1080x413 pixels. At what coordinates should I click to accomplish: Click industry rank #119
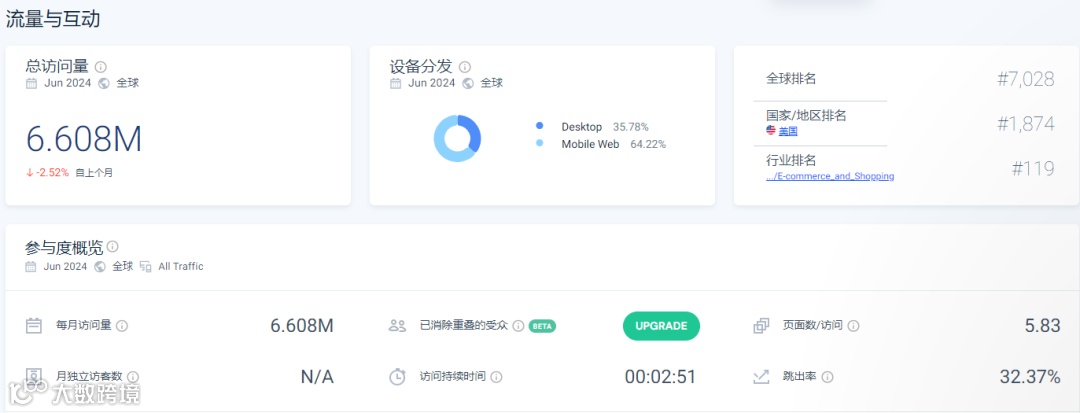[1033, 169]
